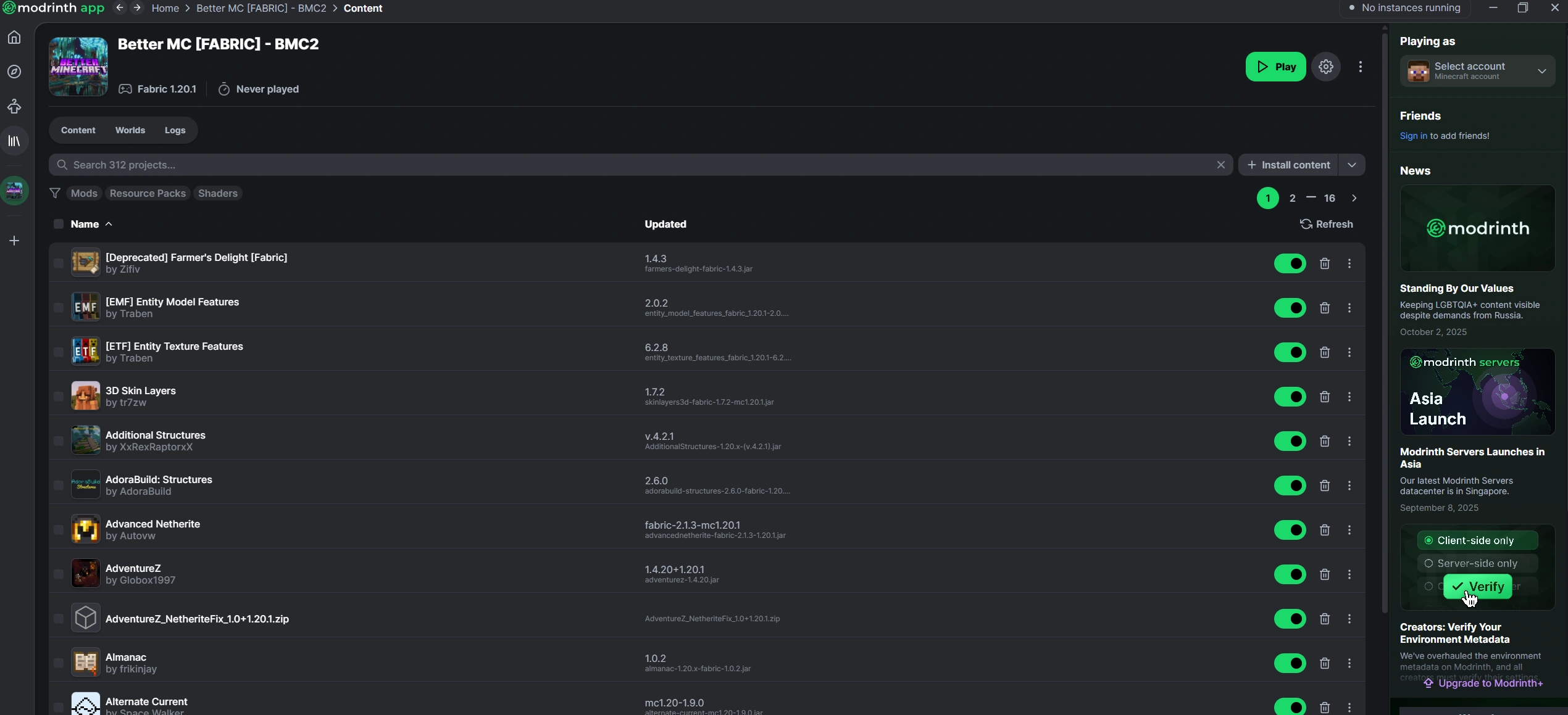Image resolution: width=1568 pixels, height=715 pixels.
Task: Open options menu for Advanced Netherite
Action: (x=1349, y=530)
